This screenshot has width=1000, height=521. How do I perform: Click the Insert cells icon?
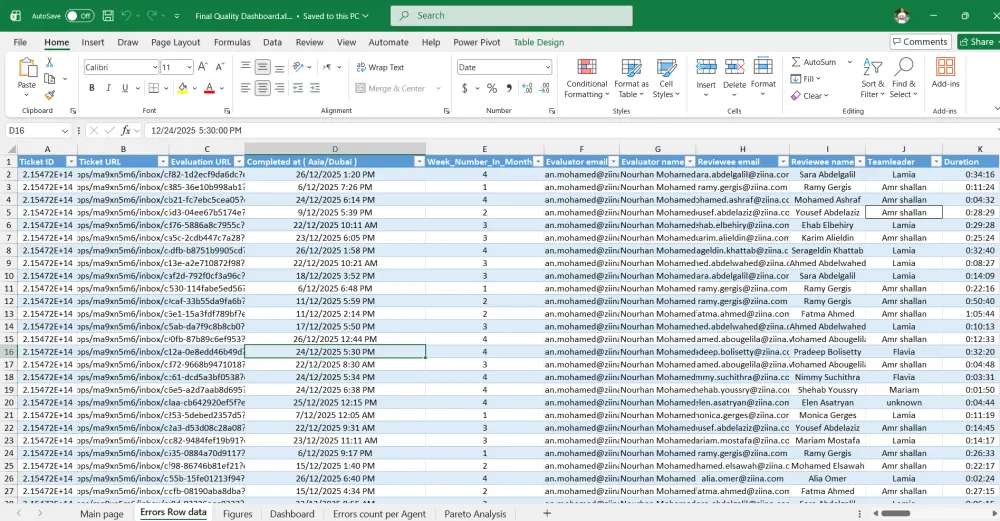706,67
